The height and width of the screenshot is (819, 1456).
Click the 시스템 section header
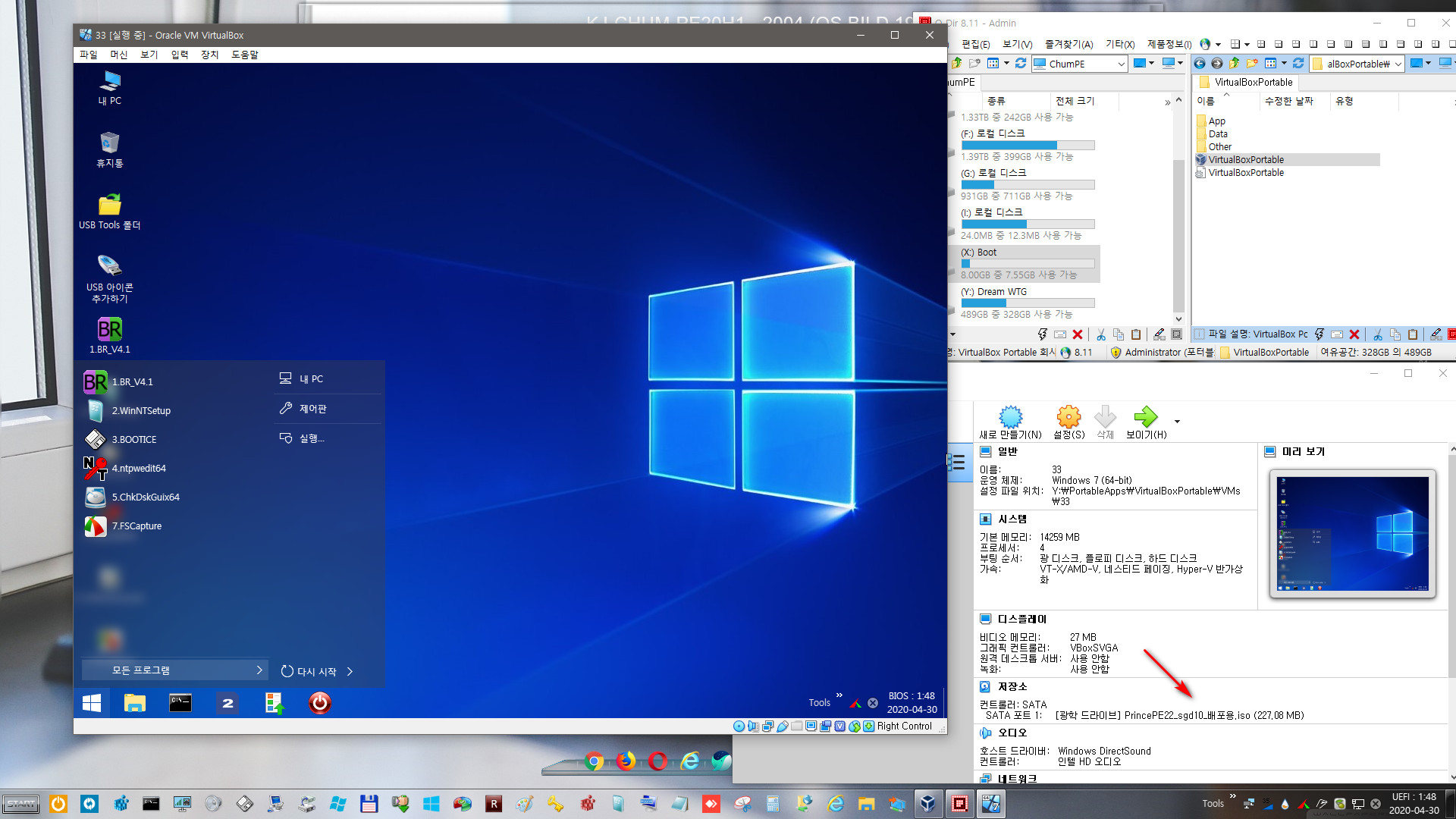[1012, 519]
